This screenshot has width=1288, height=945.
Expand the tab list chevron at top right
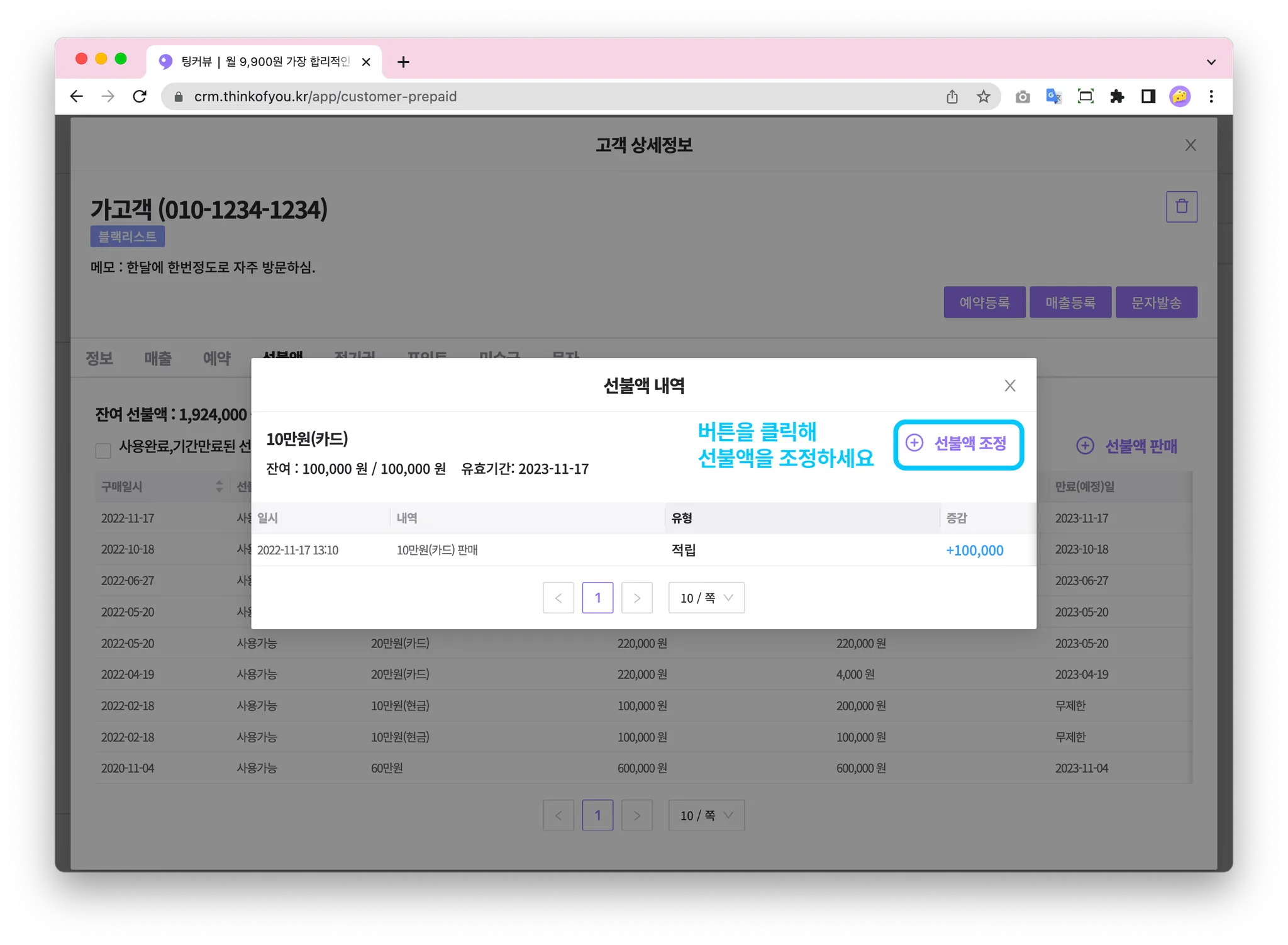(1211, 62)
